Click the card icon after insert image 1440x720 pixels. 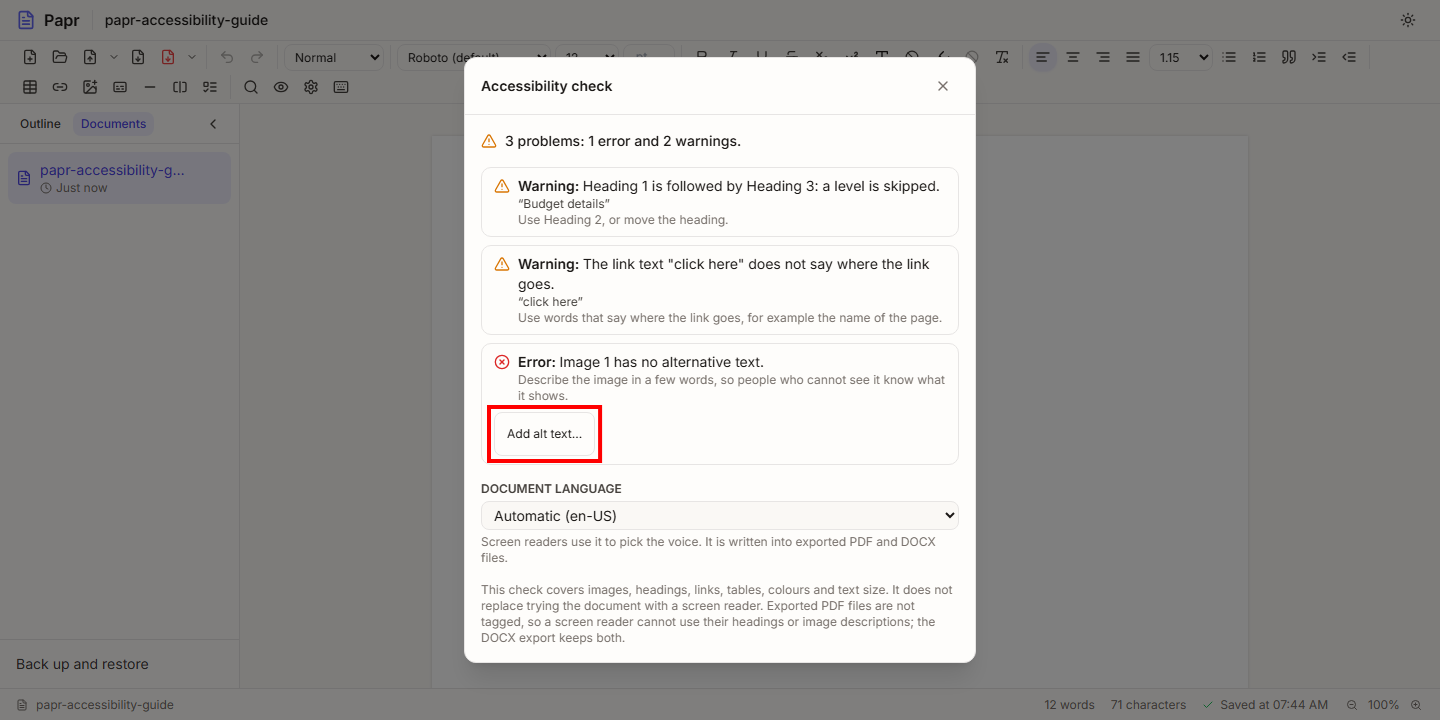(120, 87)
